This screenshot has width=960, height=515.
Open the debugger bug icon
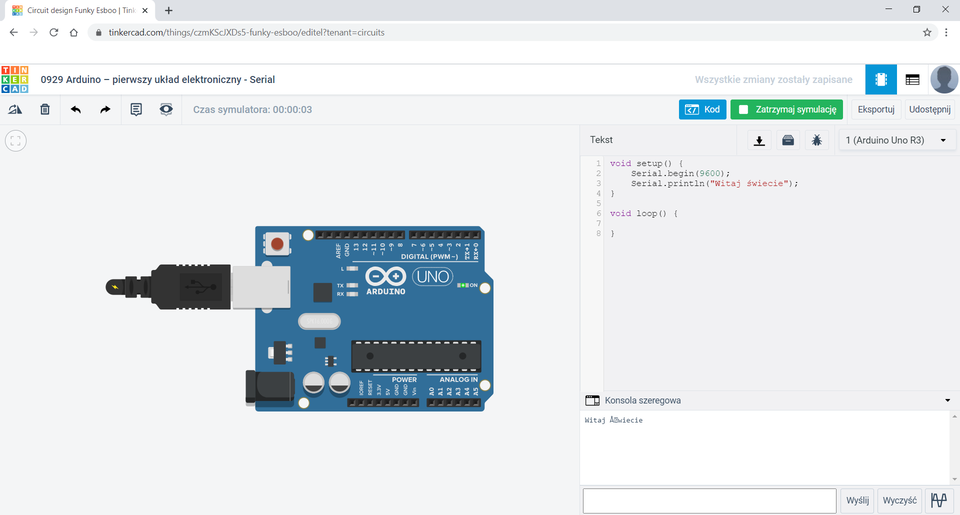point(817,140)
